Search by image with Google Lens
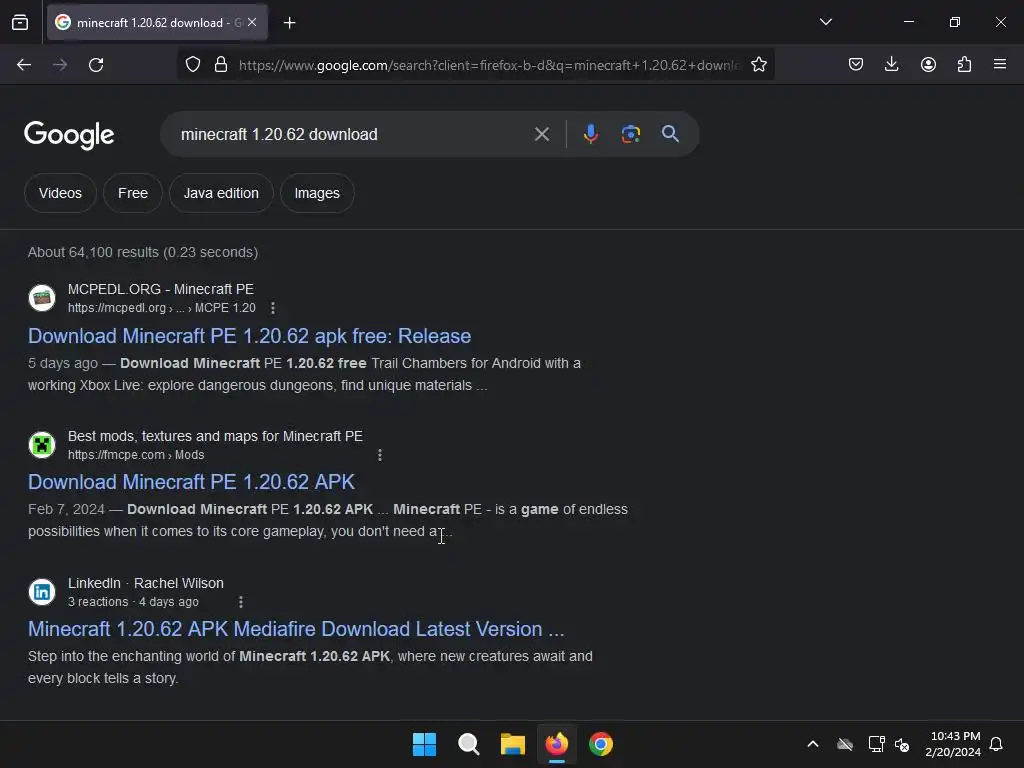Image resolution: width=1024 pixels, height=768 pixels. pos(630,135)
